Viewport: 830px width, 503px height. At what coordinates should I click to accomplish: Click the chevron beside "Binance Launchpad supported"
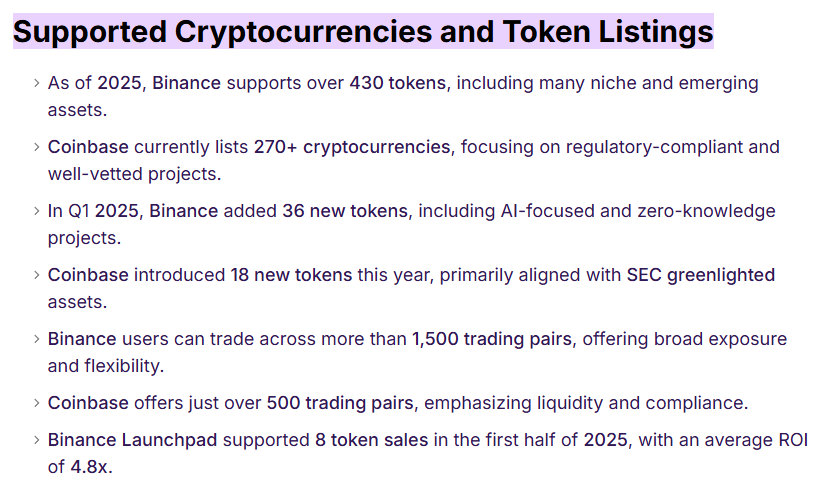pos(37,441)
